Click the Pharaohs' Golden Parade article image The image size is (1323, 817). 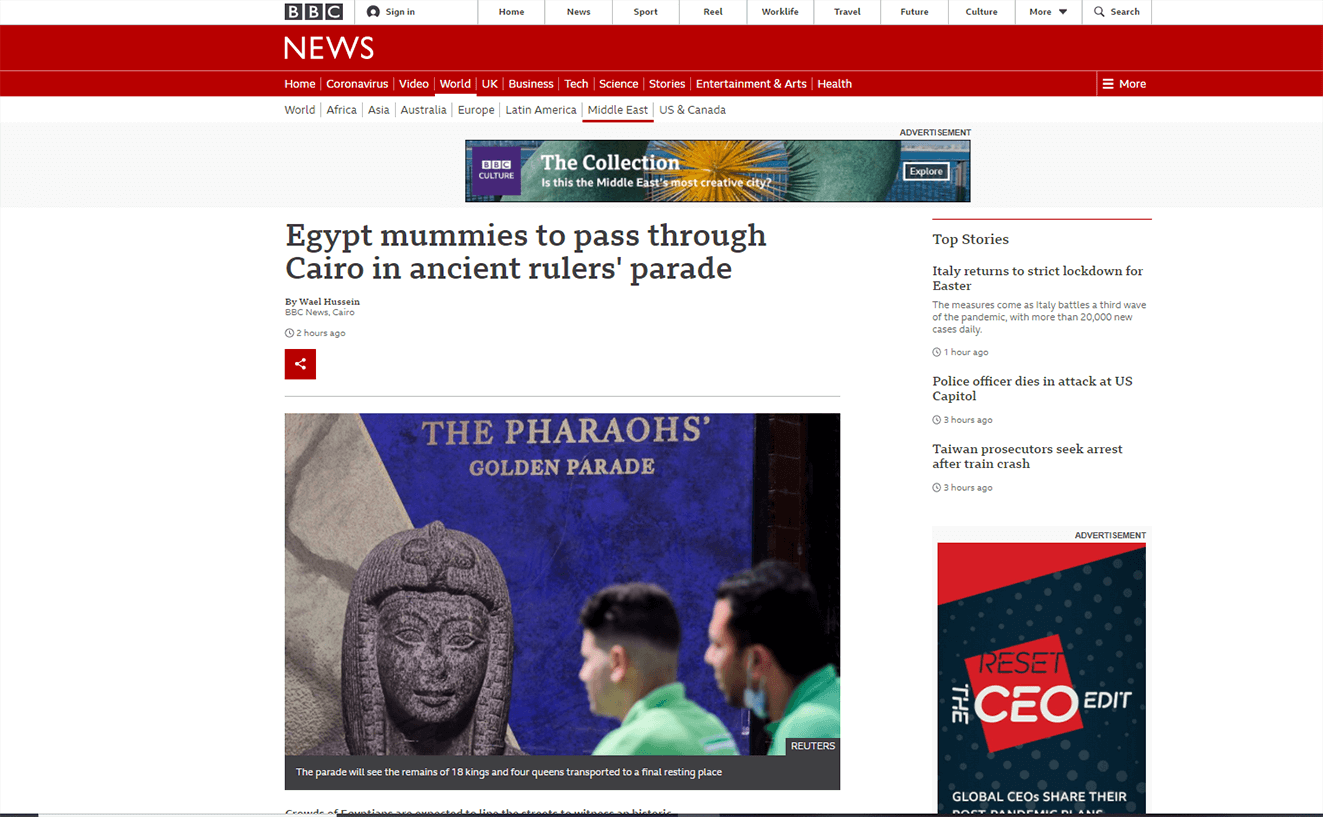pos(562,584)
